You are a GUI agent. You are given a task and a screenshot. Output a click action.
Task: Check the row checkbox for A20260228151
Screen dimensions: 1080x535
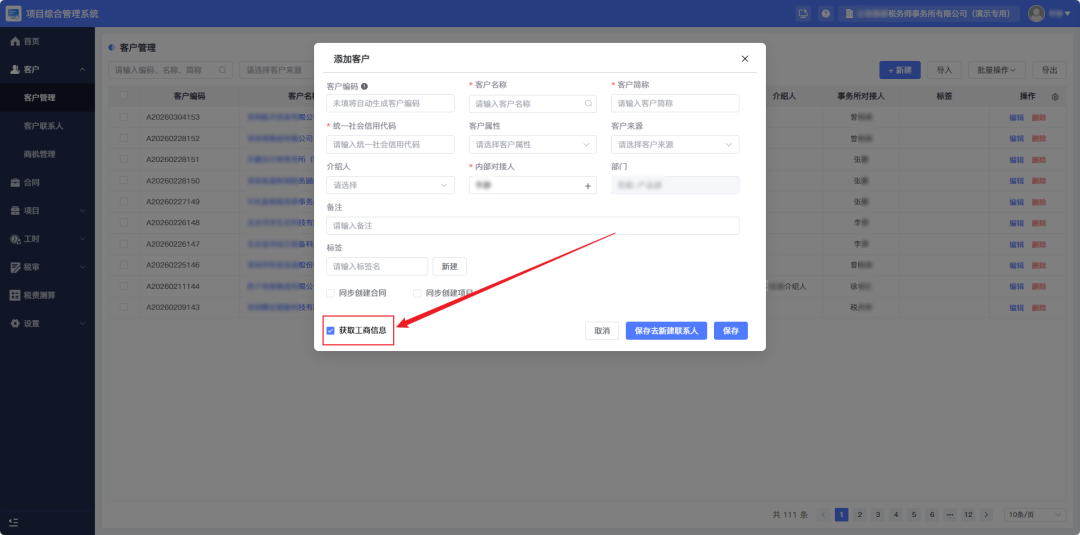(123, 159)
